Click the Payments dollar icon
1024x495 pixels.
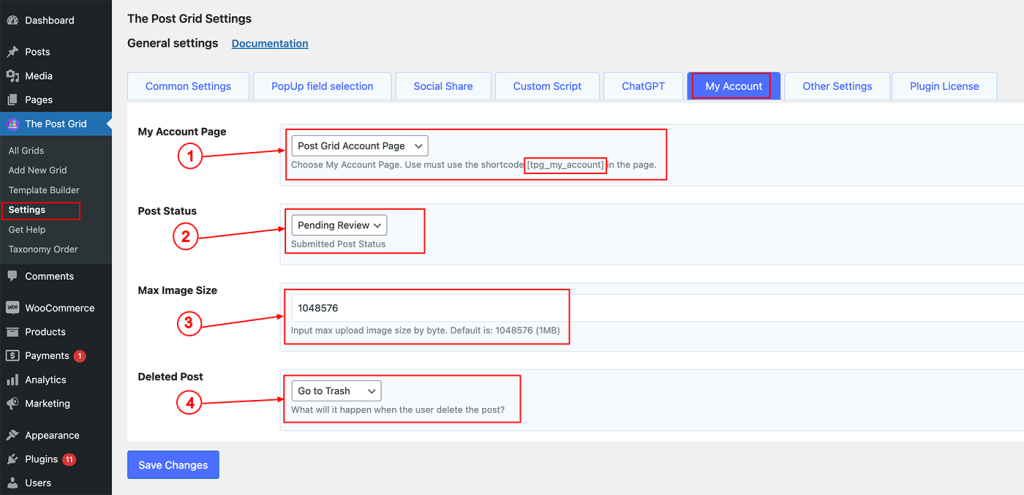click(x=12, y=356)
